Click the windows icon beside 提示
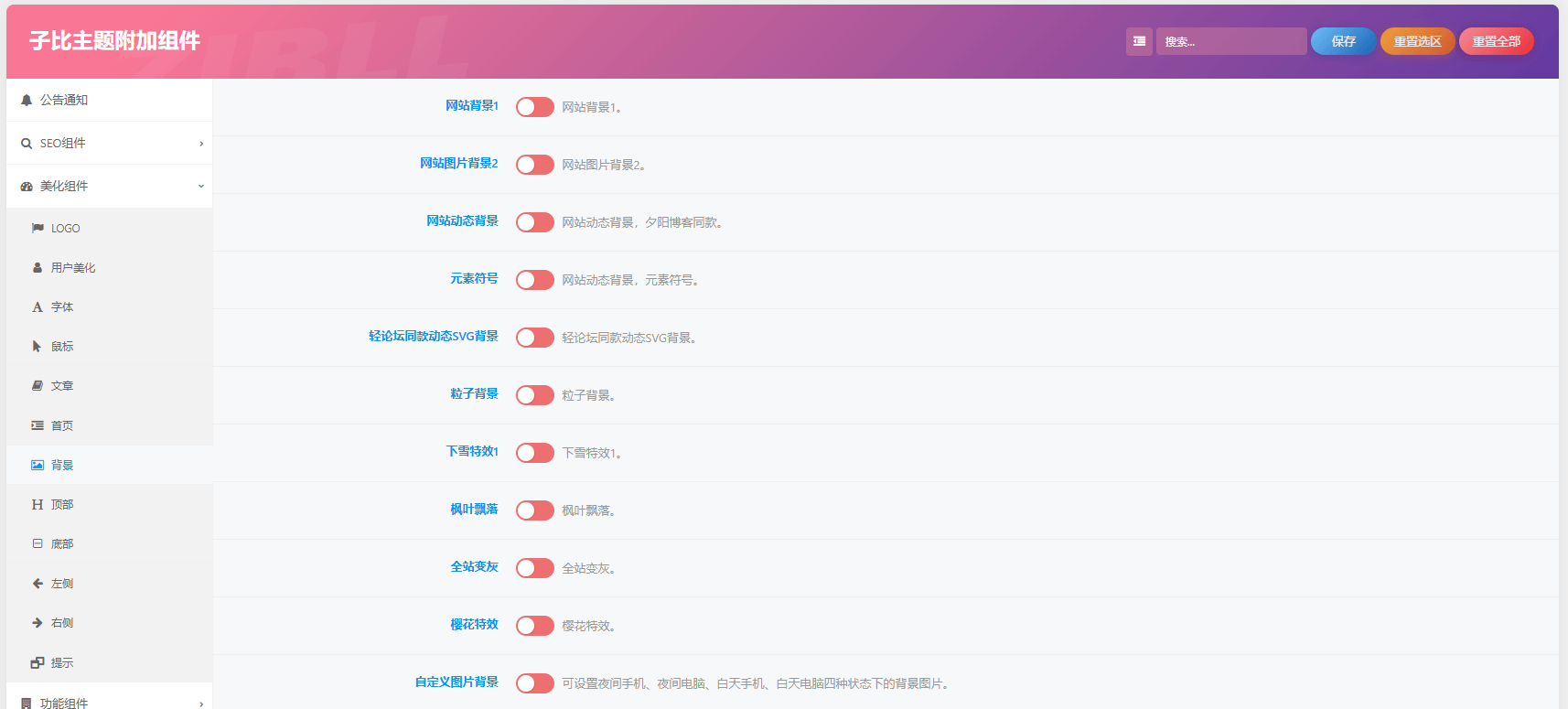Viewport: 1568px width, 709px height. coord(38,662)
